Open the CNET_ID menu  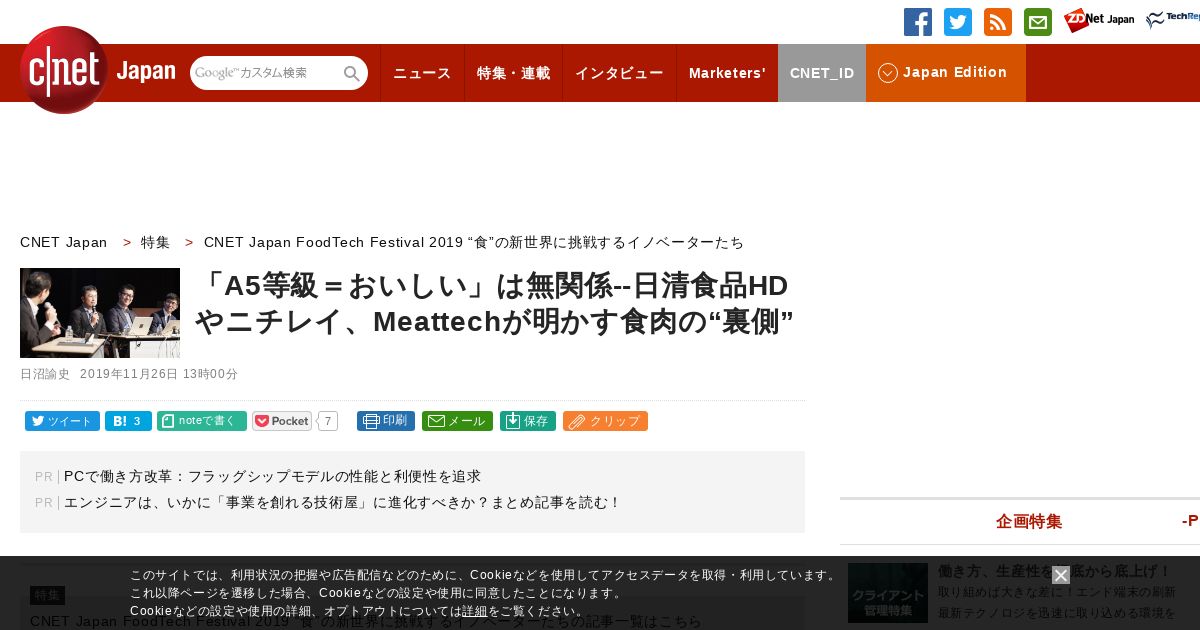tap(822, 73)
